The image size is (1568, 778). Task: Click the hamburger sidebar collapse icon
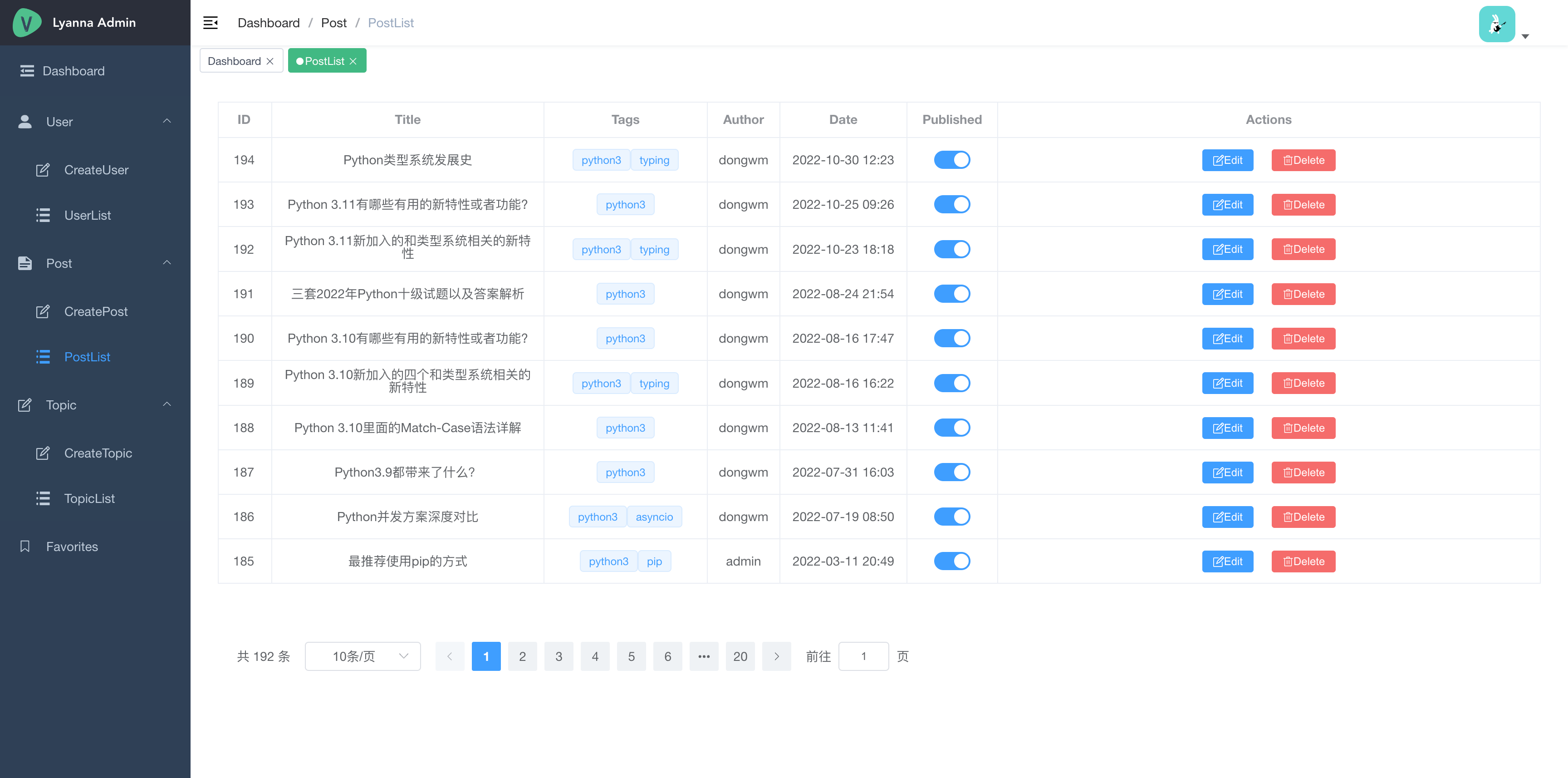[210, 23]
